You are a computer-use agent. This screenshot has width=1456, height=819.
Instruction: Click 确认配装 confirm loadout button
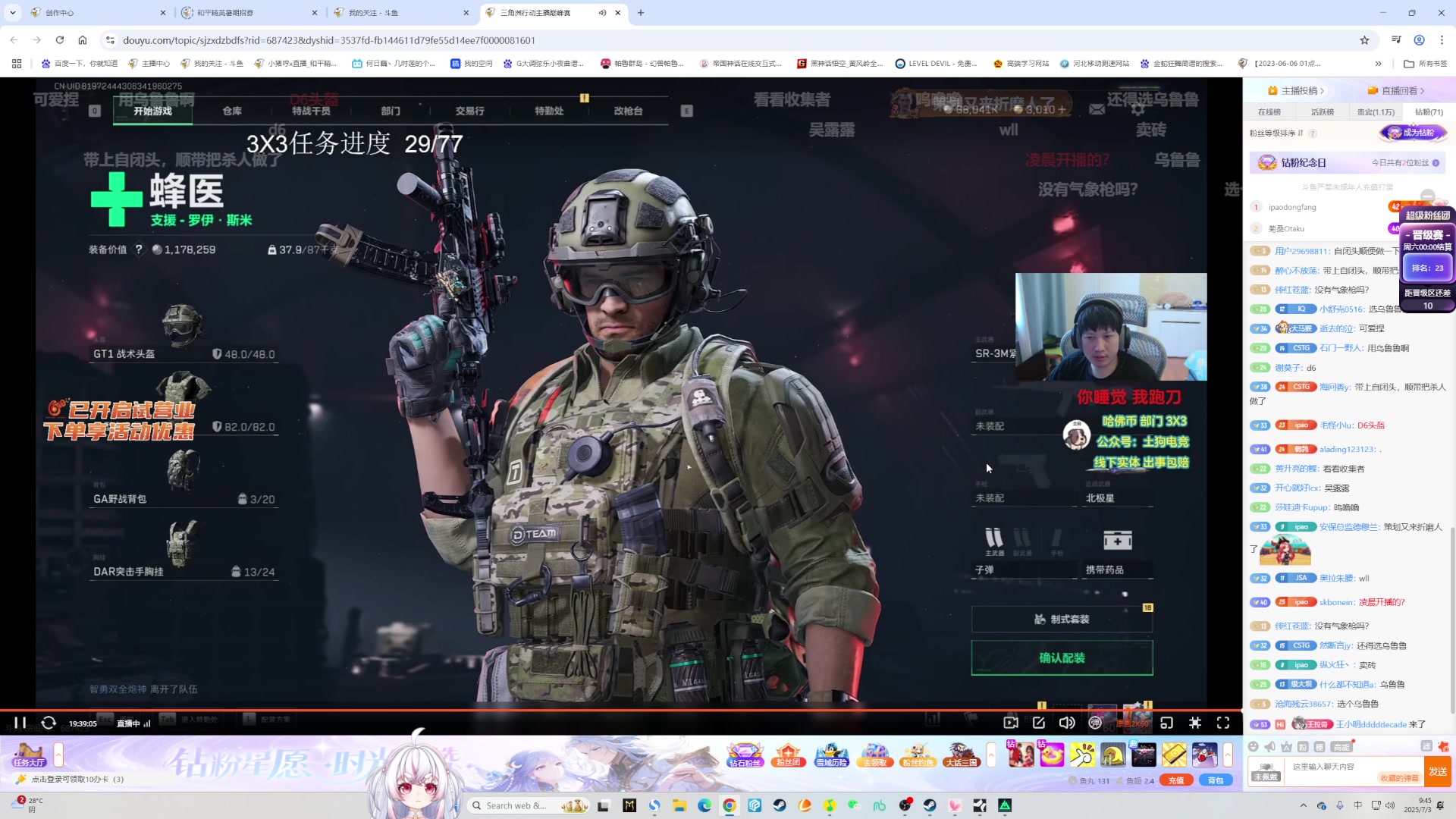tap(1062, 657)
